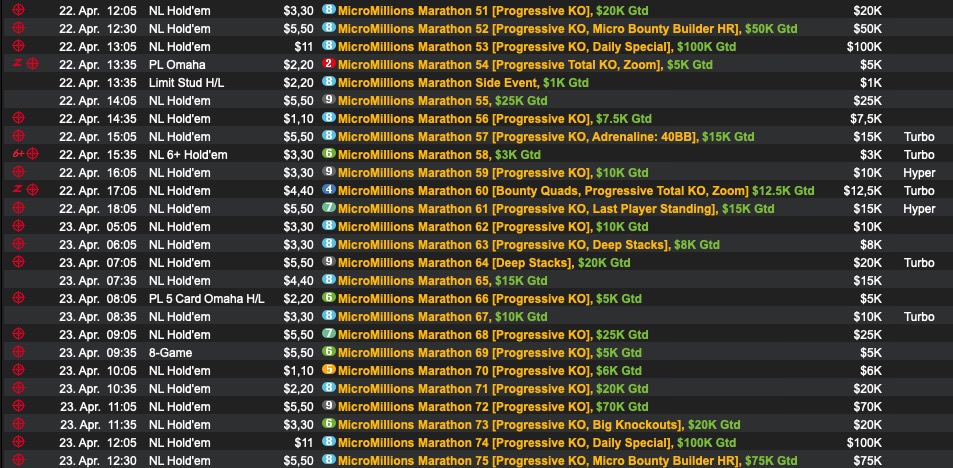The width and height of the screenshot is (953, 468).
Task: Click the 8-max badge on Side Event row
Action: 329,82
